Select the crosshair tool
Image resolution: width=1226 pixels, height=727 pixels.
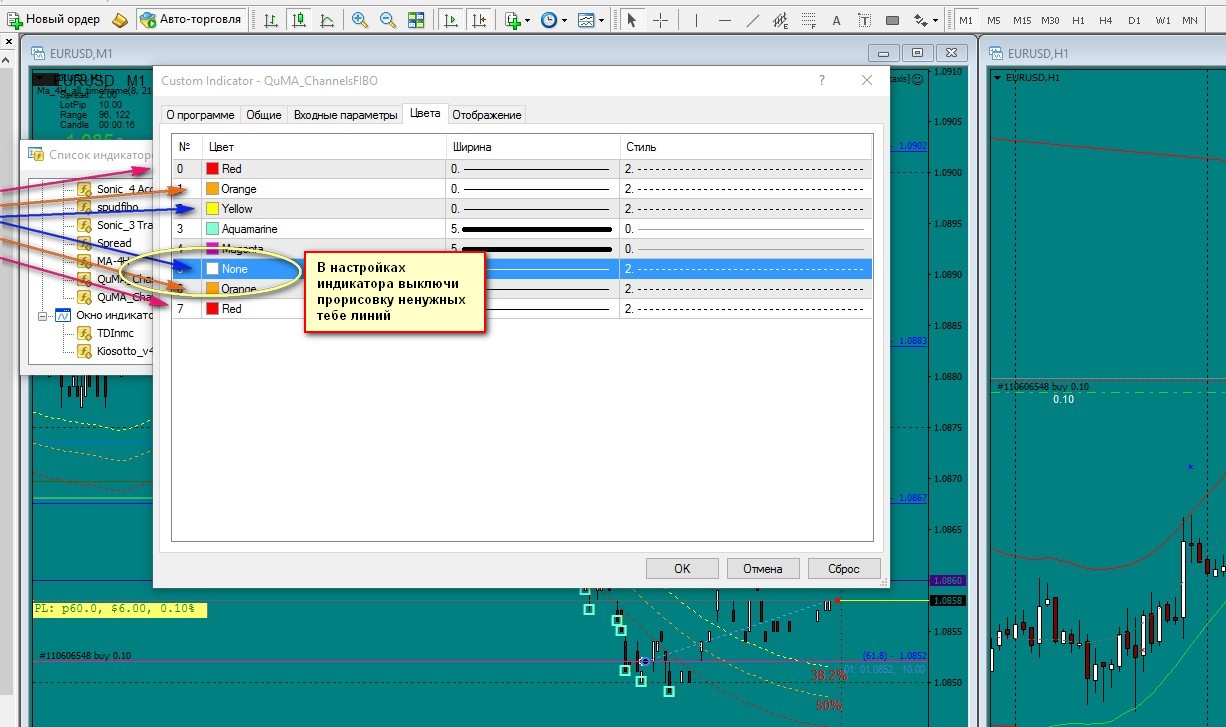(661, 20)
